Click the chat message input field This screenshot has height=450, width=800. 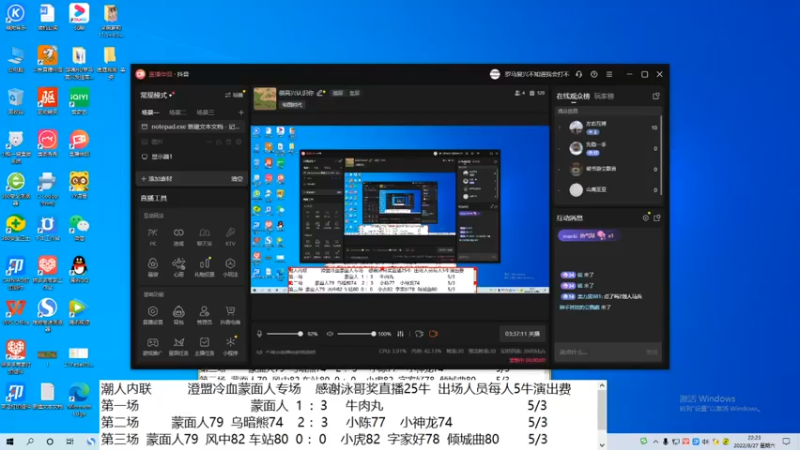(x=600, y=352)
